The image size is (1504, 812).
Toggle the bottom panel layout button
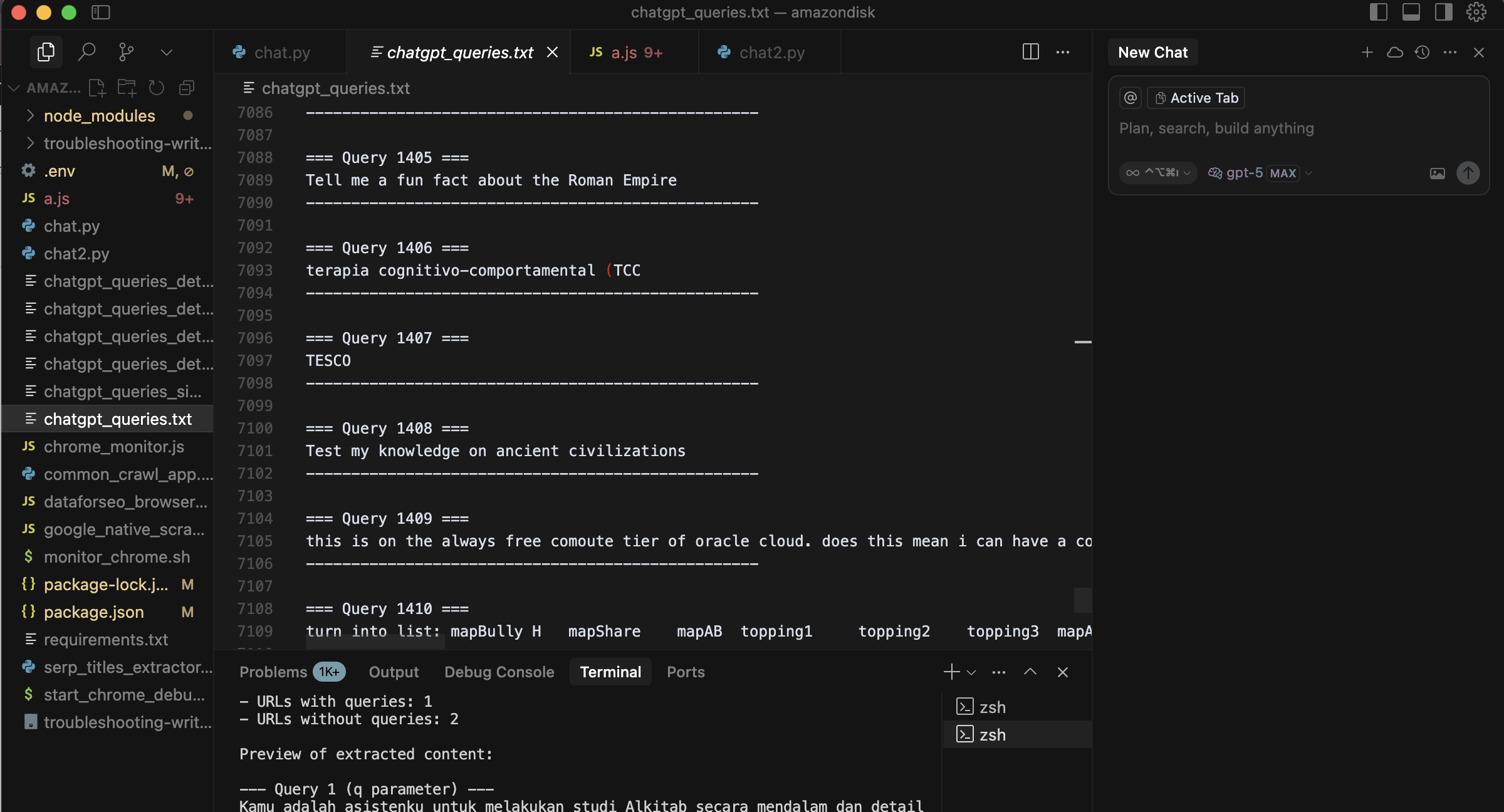1411,12
